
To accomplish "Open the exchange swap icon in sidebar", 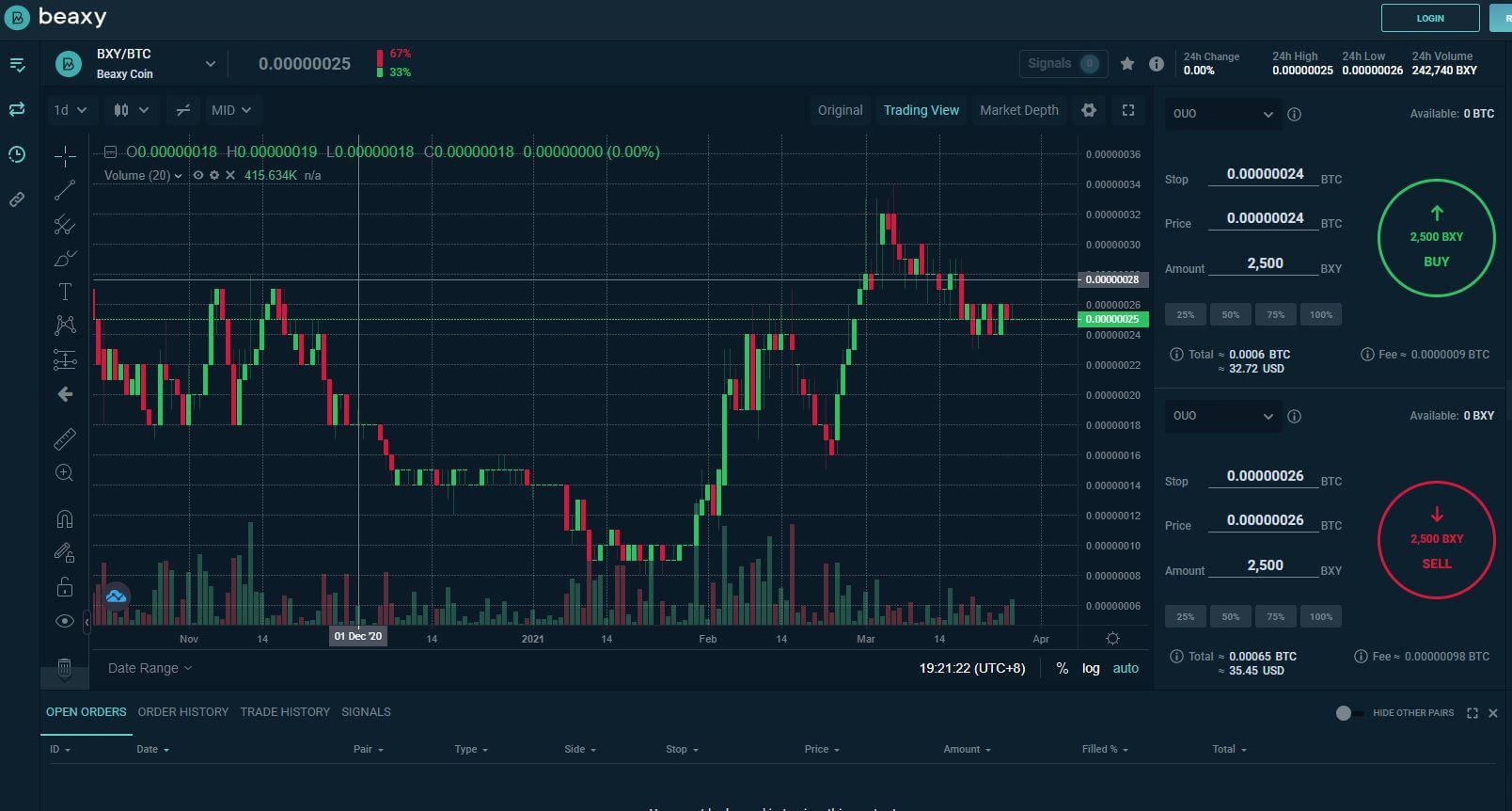I will [17, 110].
